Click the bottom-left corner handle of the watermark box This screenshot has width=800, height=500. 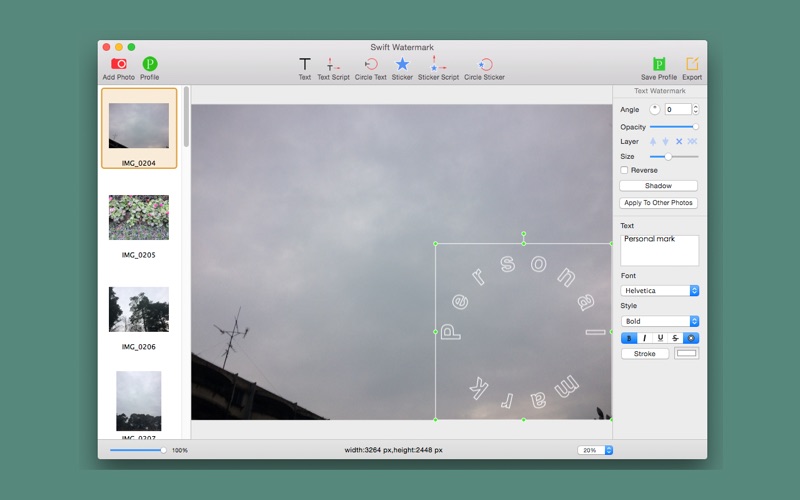[x=435, y=420]
